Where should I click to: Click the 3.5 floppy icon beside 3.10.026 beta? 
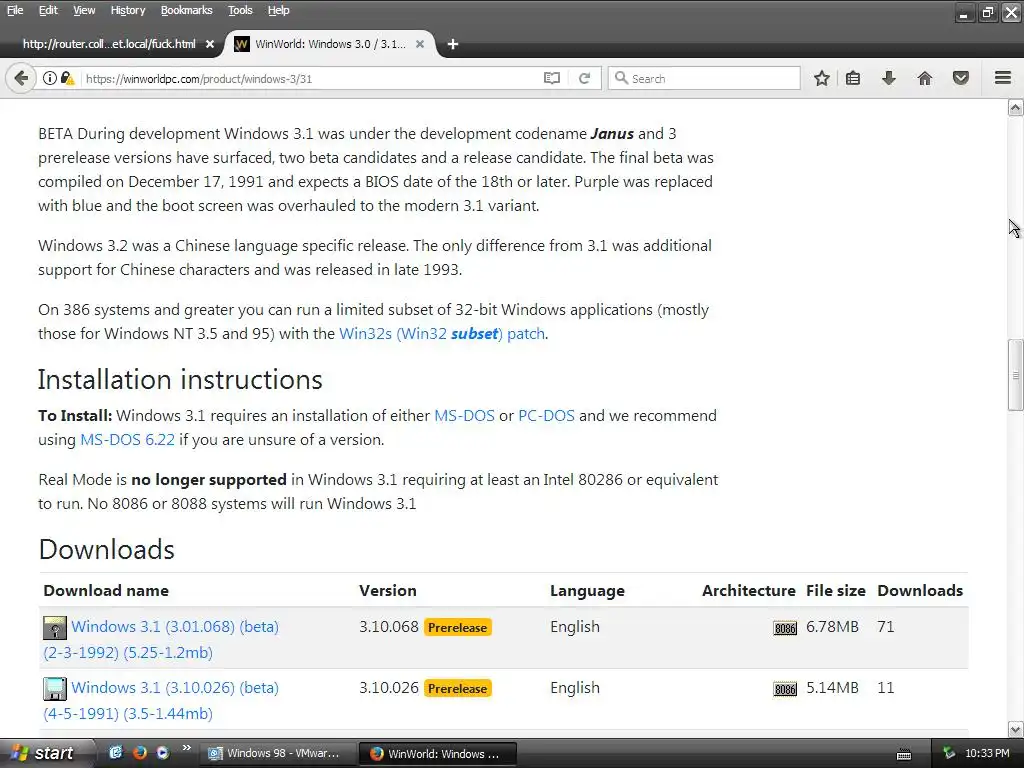(55, 689)
